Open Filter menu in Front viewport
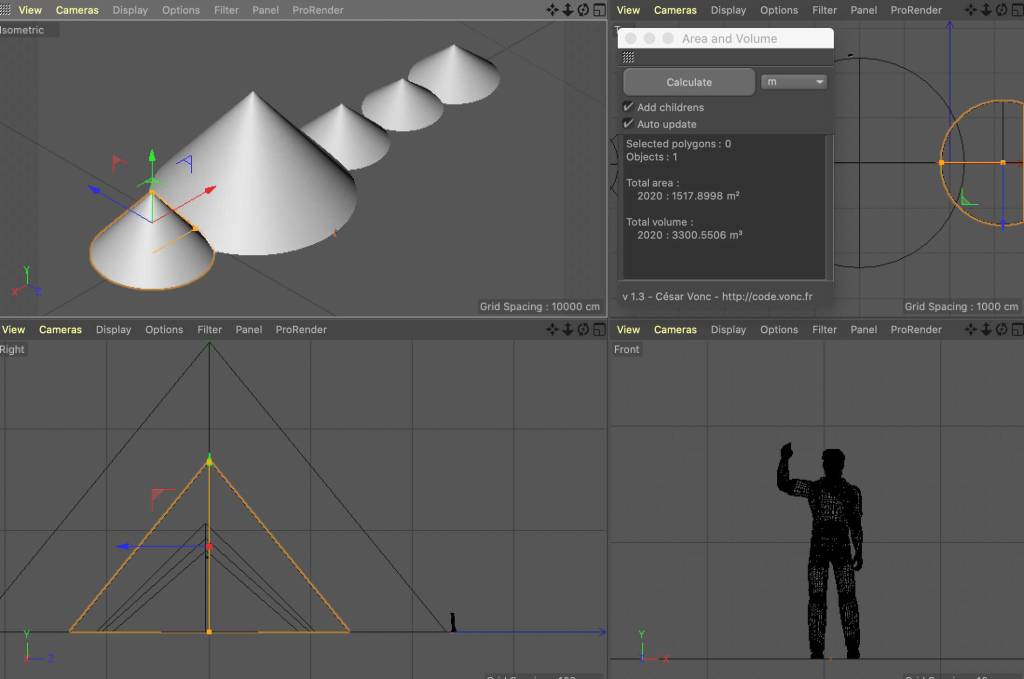 (x=824, y=330)
